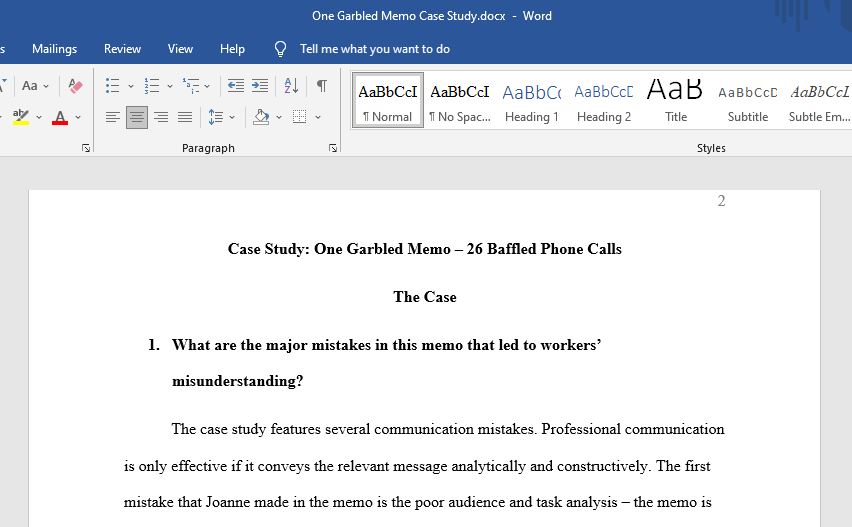The image size is (852, 527).
Task: Apply the Normal style
Action: pos(387,101)
